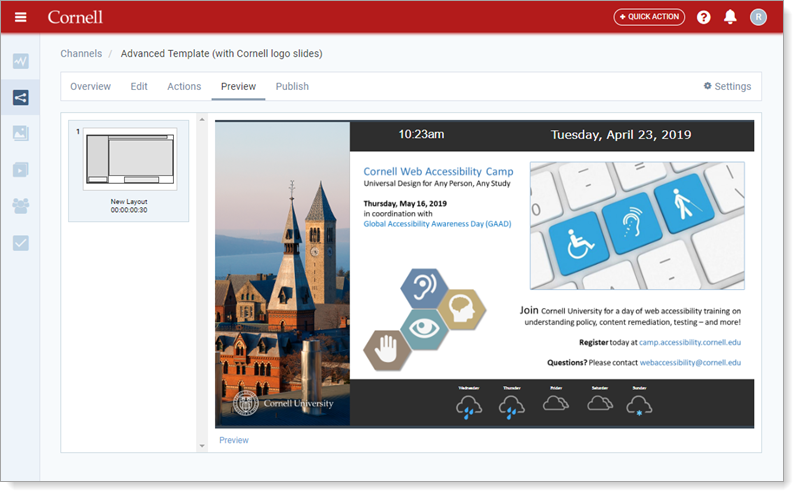
Task: Click the clock tower photo panel
Action: tap(282, 273)
